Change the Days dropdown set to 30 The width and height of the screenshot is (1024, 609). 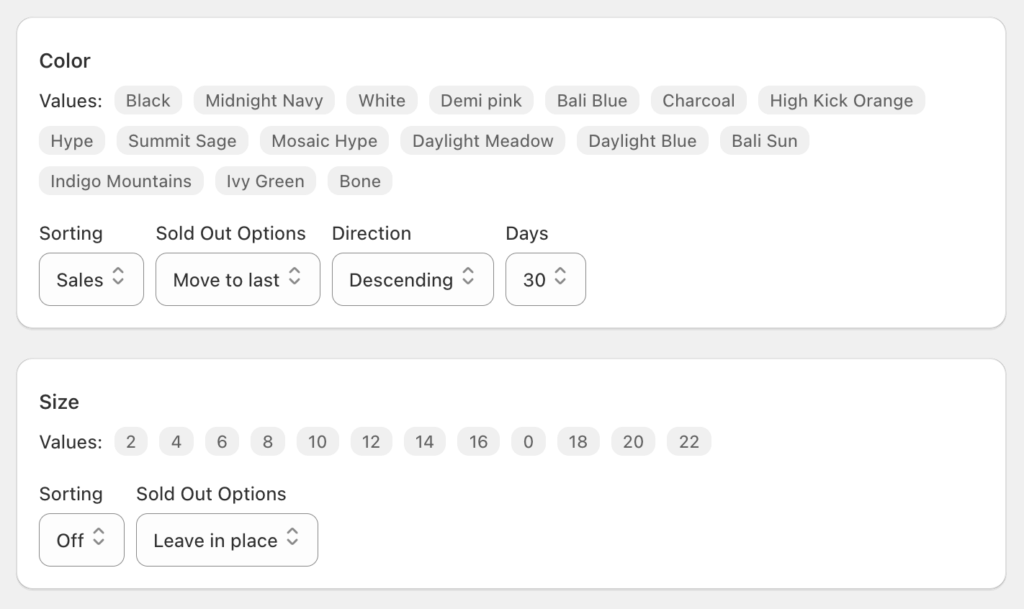[x=545, y=280]
